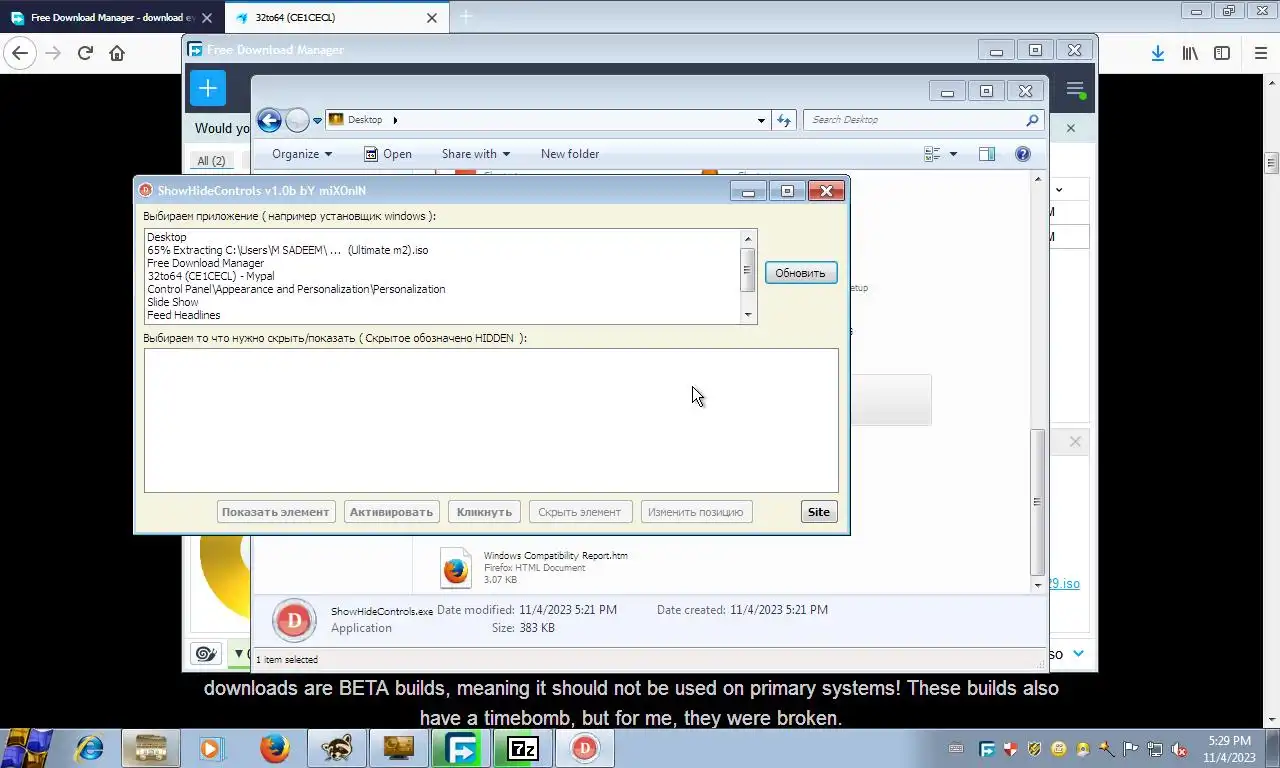Click the Активировать button

tap(391, 512)
